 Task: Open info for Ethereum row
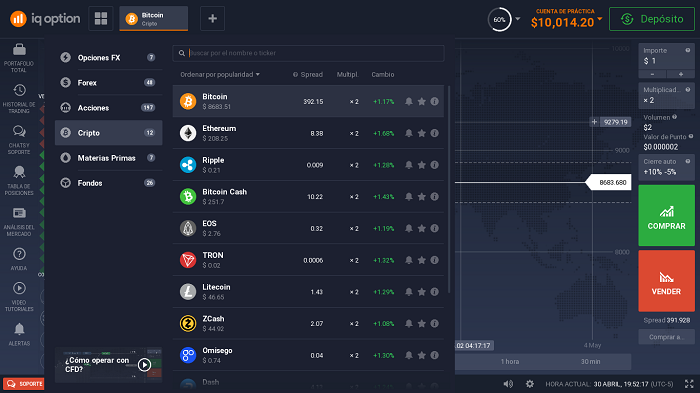[434, 133]
